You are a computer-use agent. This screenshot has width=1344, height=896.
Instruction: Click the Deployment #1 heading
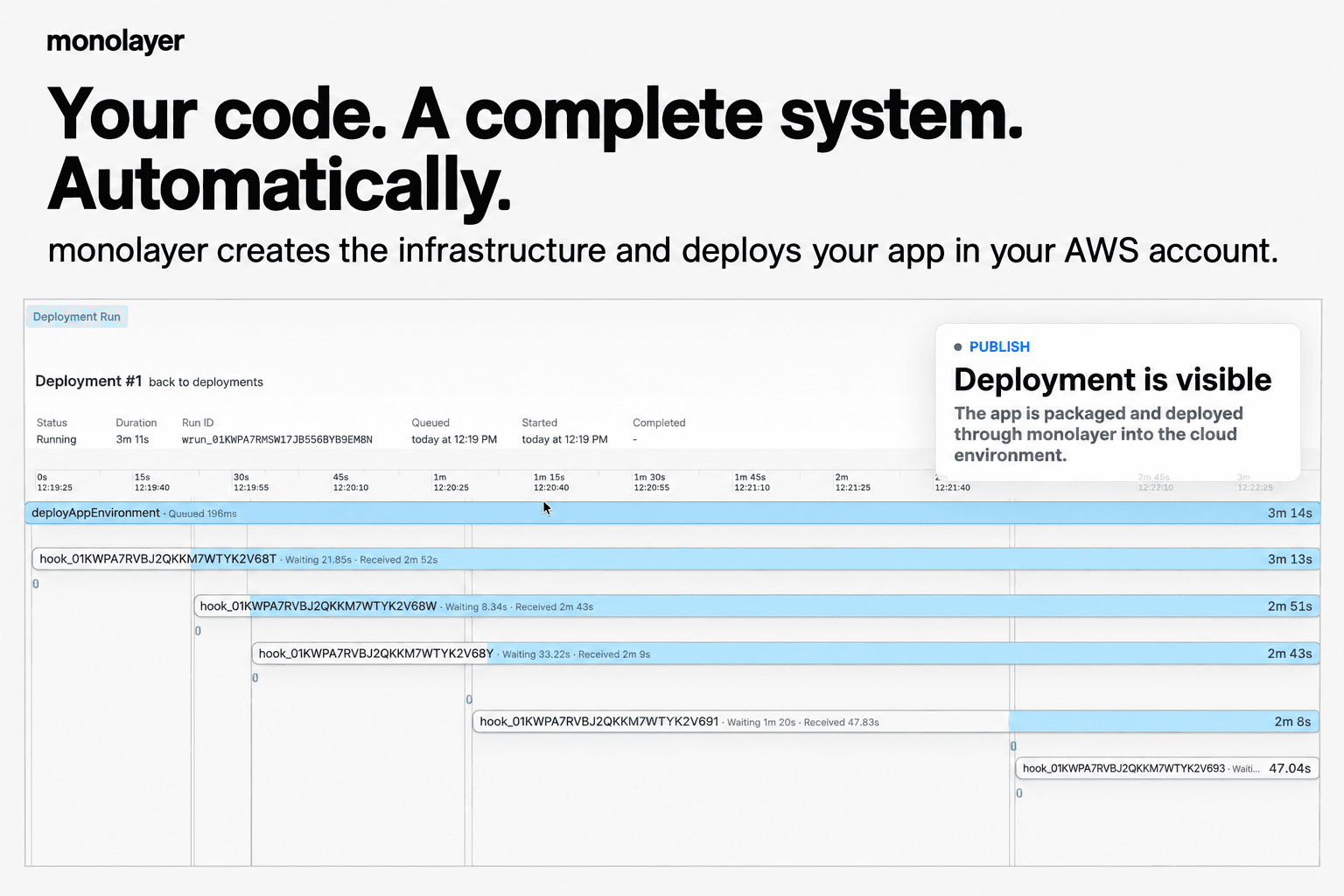pos(88,381)
